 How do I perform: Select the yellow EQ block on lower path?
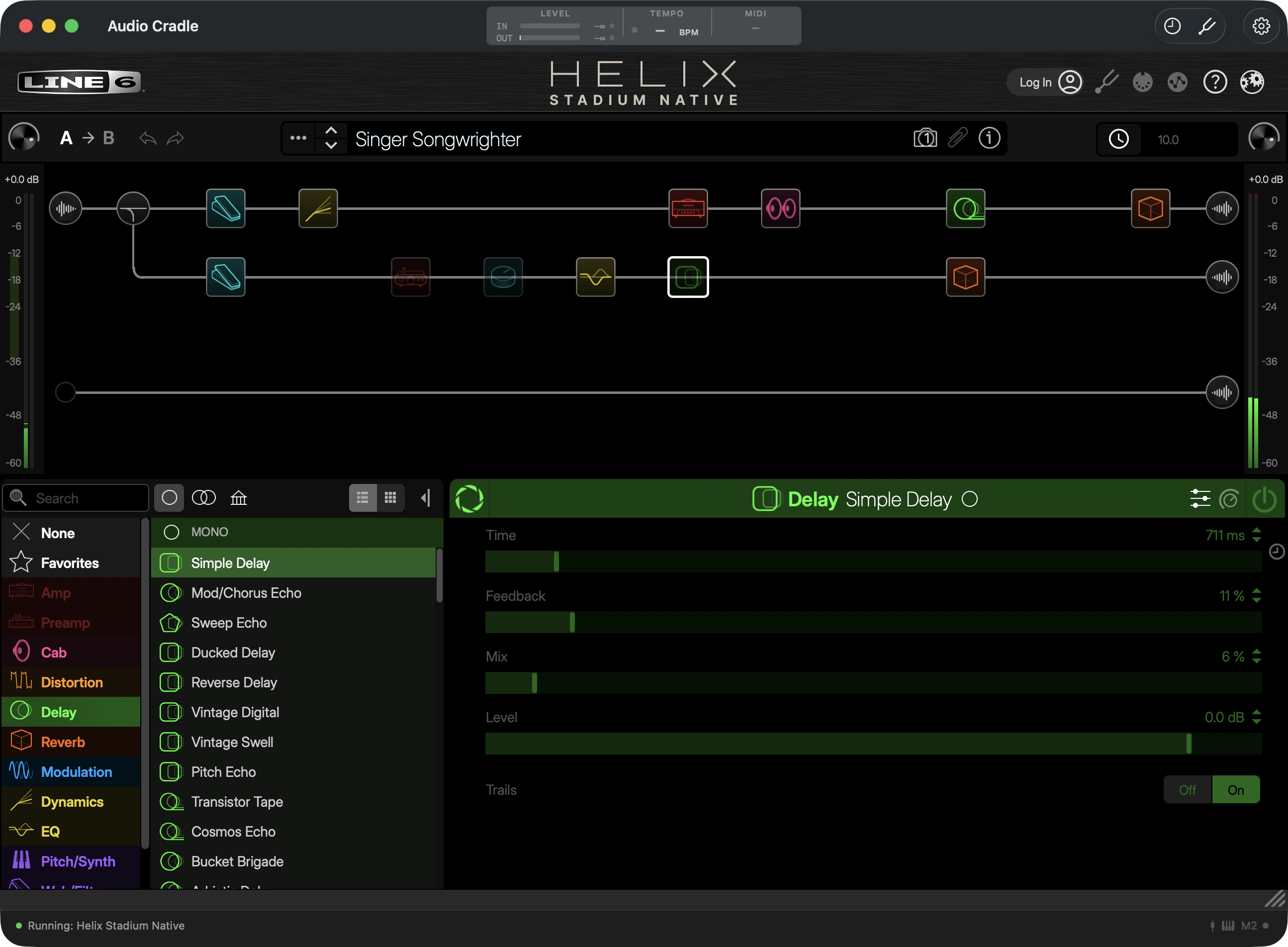(x=596, y=278)
